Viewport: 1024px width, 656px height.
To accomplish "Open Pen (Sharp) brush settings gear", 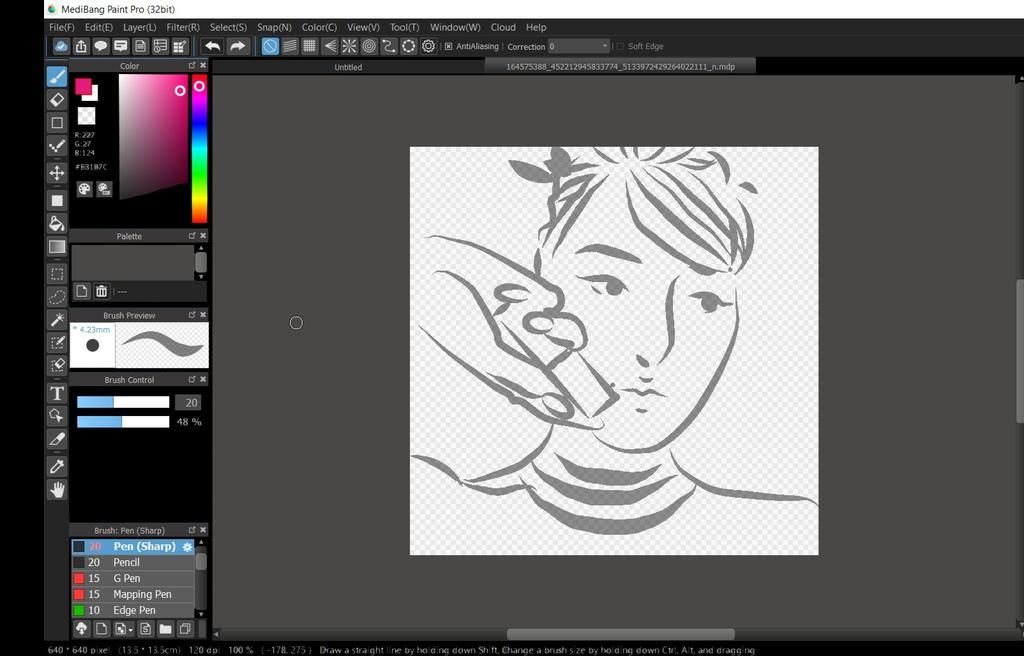I will click(187, 547).
